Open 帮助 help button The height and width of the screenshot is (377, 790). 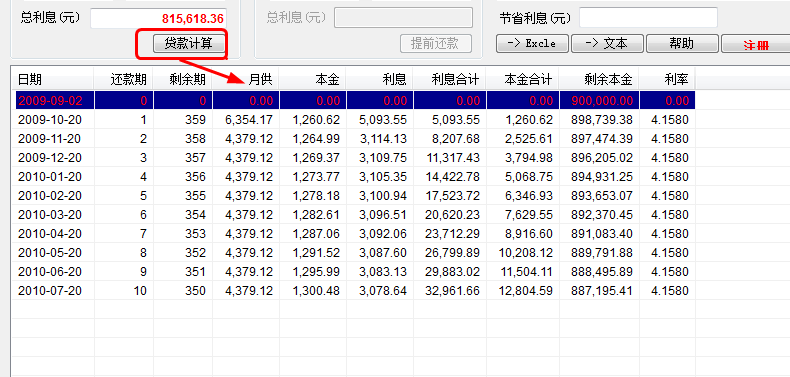(682, 43)
